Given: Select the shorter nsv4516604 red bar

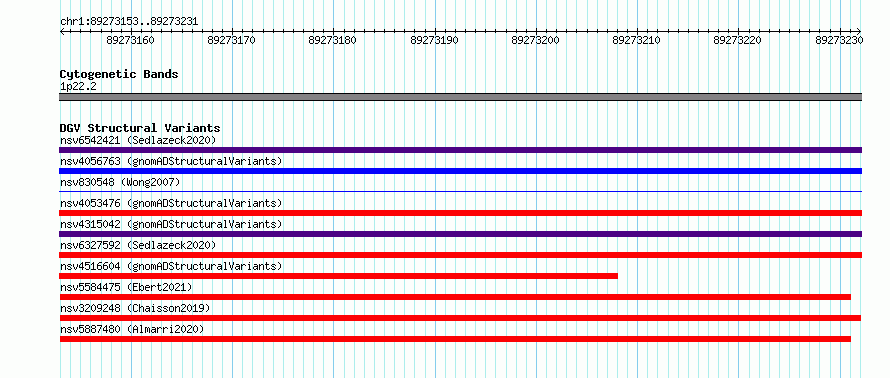Looking at the screenshot, I should 338,276.
